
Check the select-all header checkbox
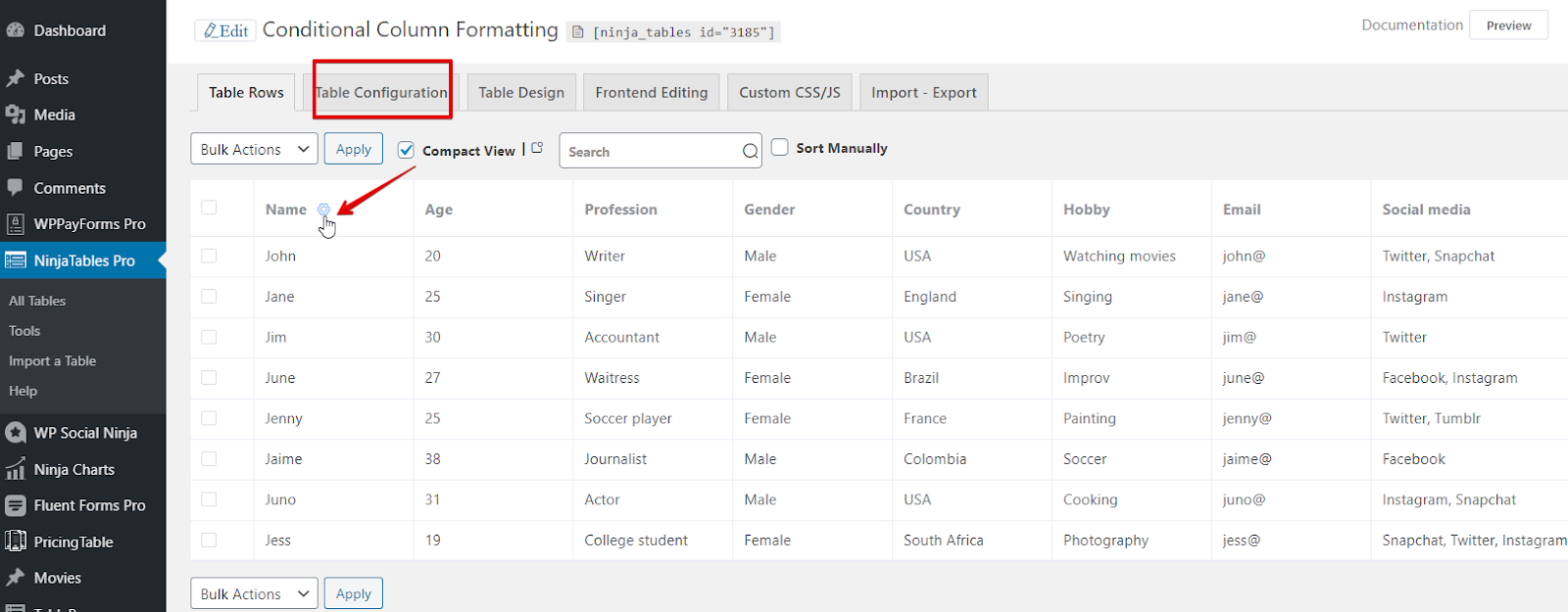[x=209, y=208]
